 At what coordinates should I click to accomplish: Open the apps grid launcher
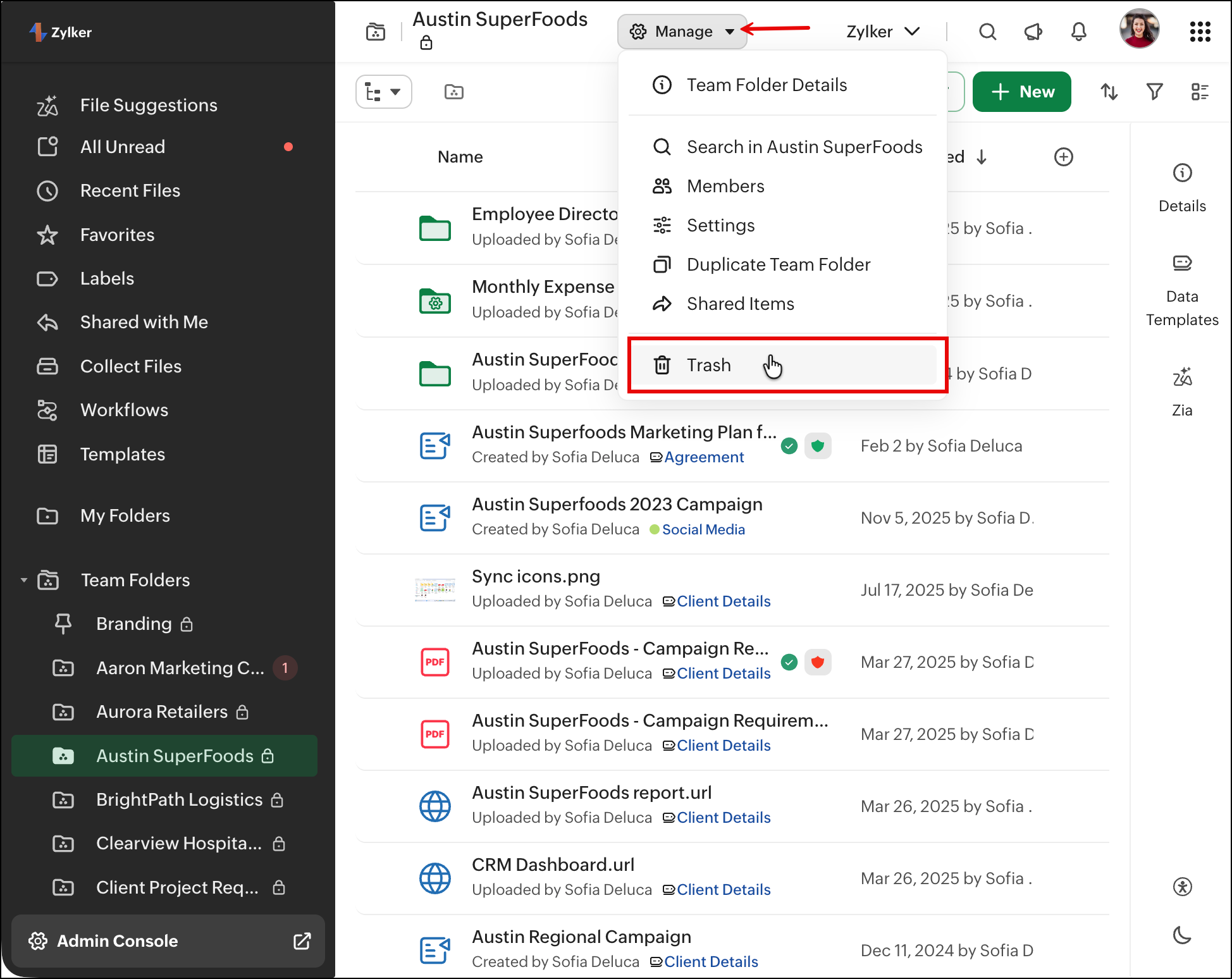[x=1200, y=32]
